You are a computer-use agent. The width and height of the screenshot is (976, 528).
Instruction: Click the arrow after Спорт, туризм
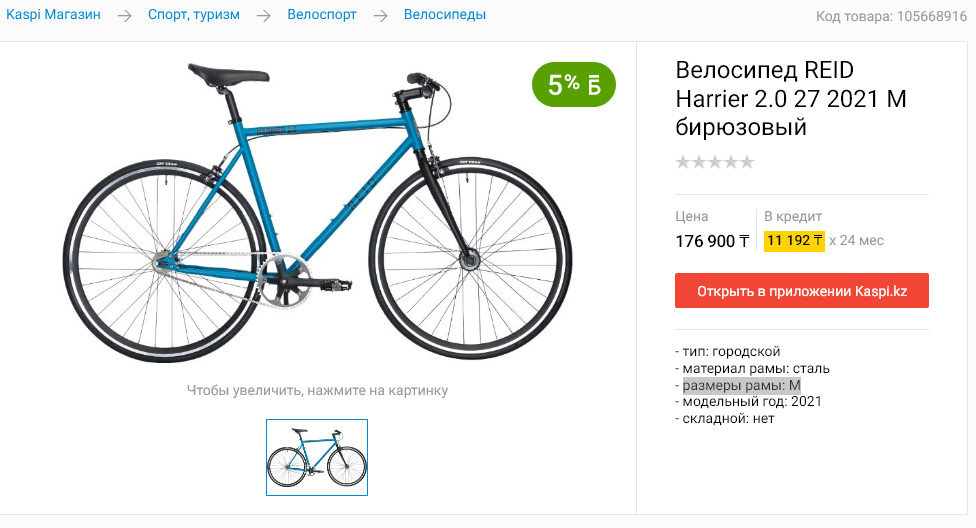(263, 15)
